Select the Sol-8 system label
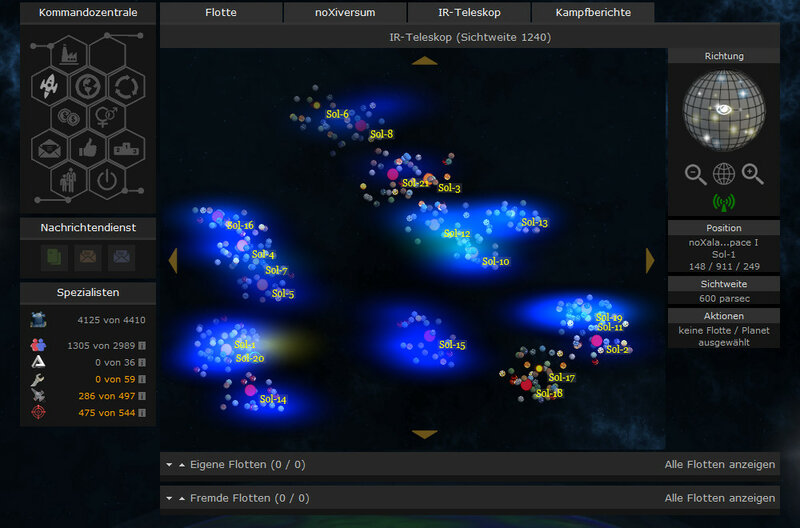800x528 pixels. [x=382, y=134]
